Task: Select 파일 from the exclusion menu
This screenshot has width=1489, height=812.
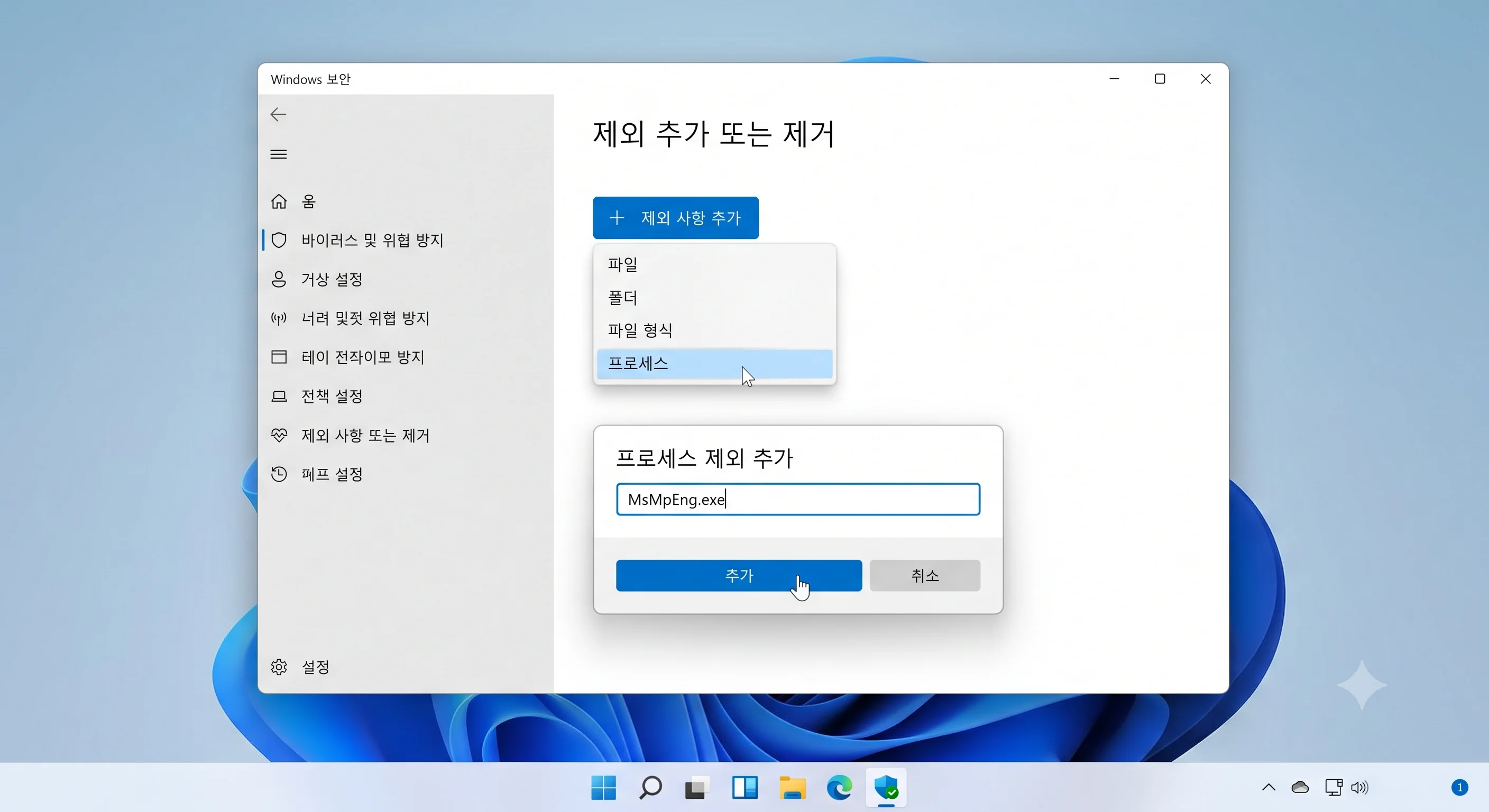Action: (714, 264)
